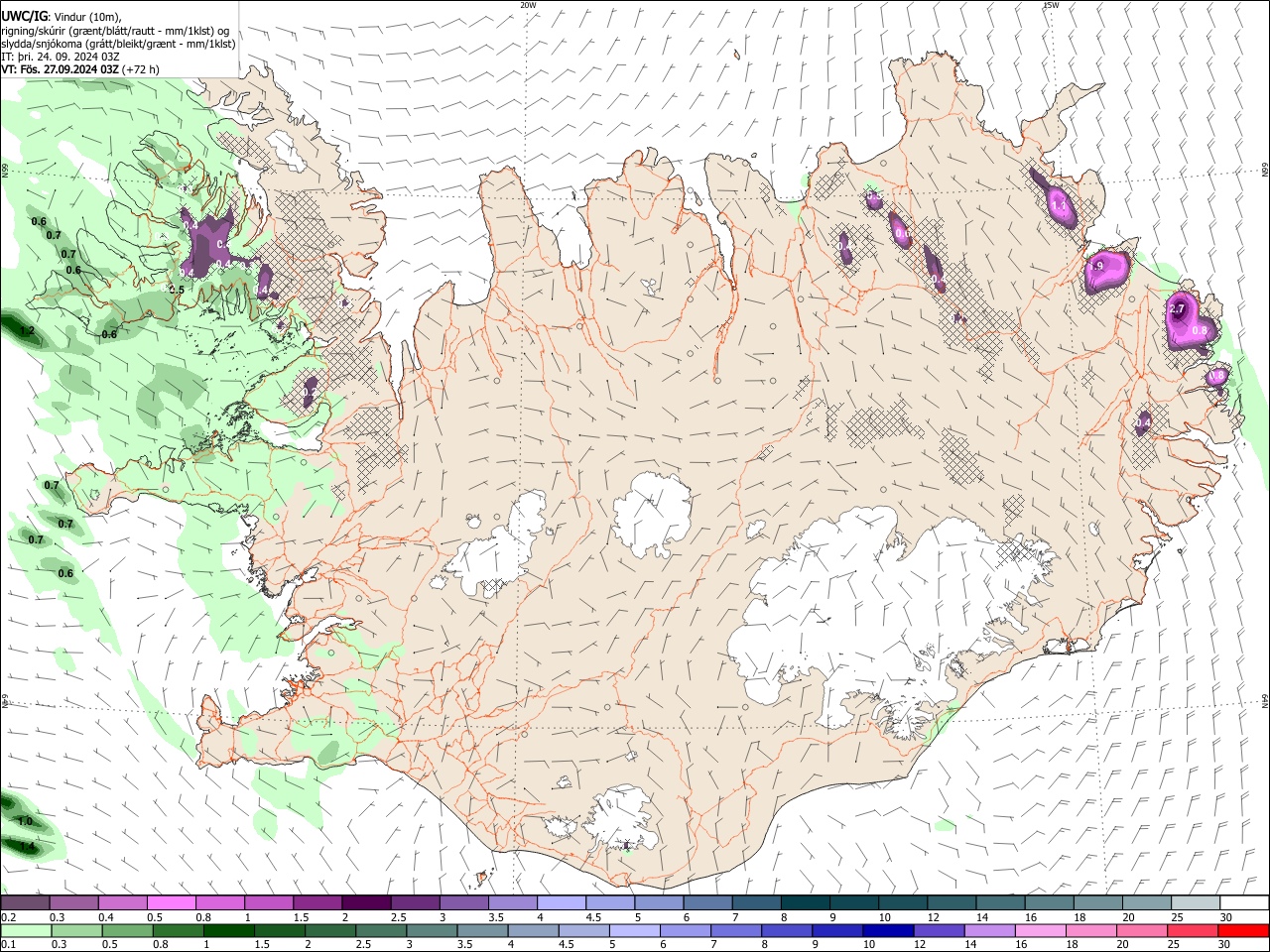
Task: Pick the deep navy blue 10 swatch
Action: coord(887,930)
